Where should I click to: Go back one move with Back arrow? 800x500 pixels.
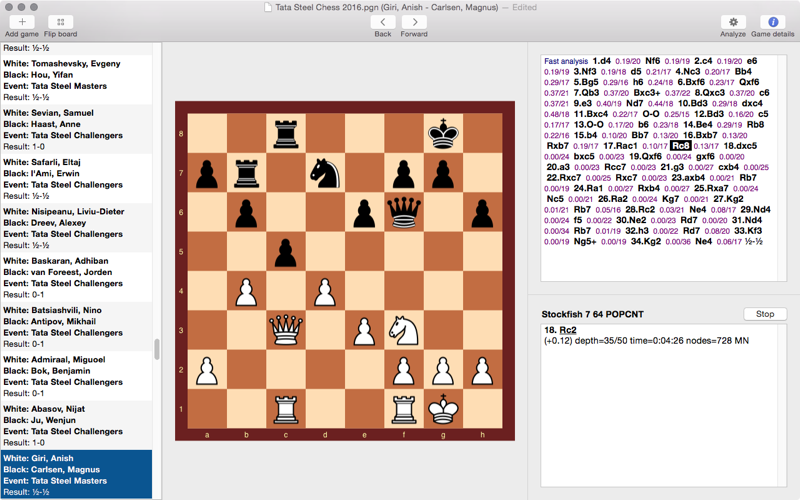(x=383, y=22)
